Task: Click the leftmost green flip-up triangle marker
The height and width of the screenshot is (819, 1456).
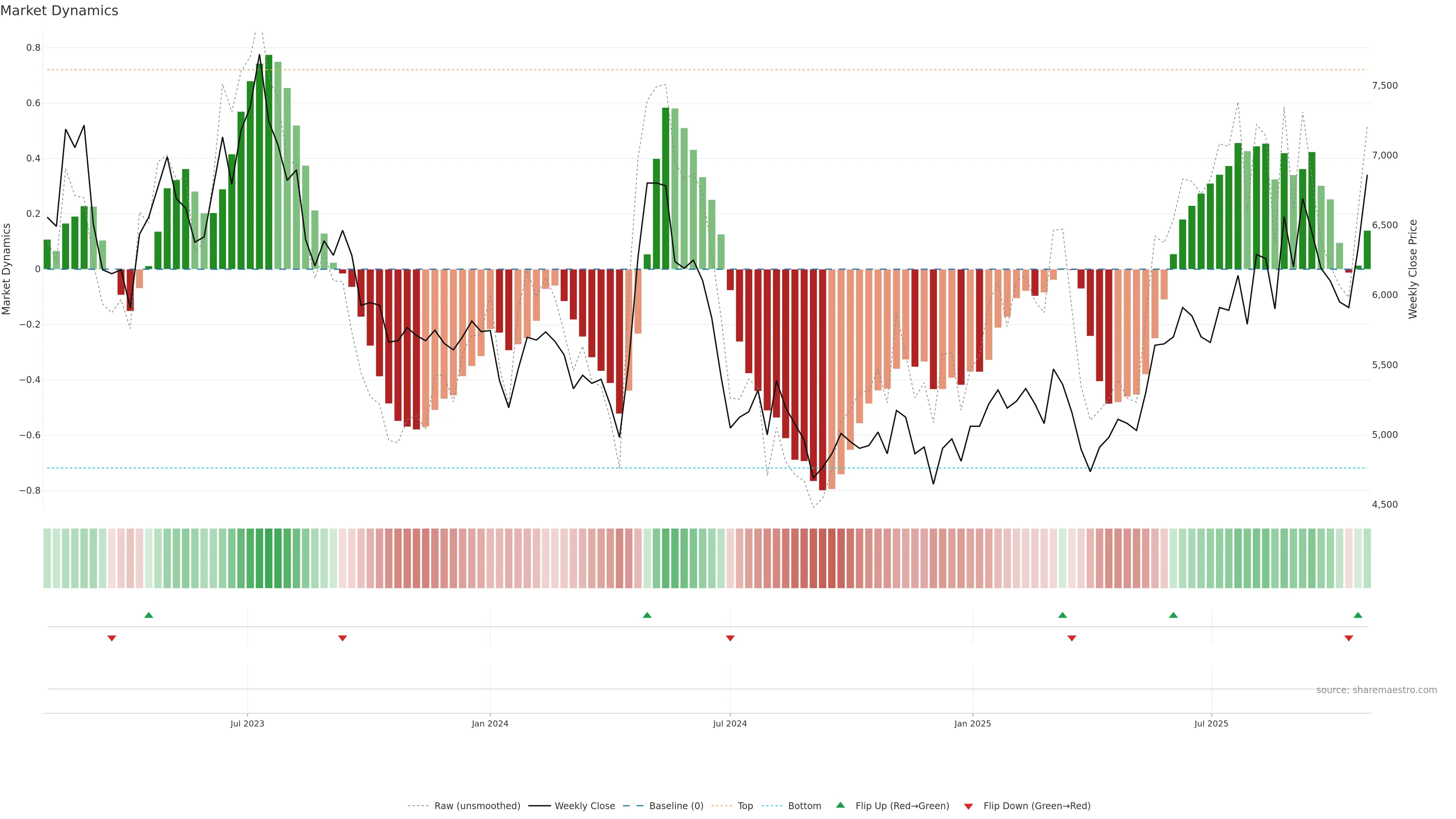Action: coord(149,615)
